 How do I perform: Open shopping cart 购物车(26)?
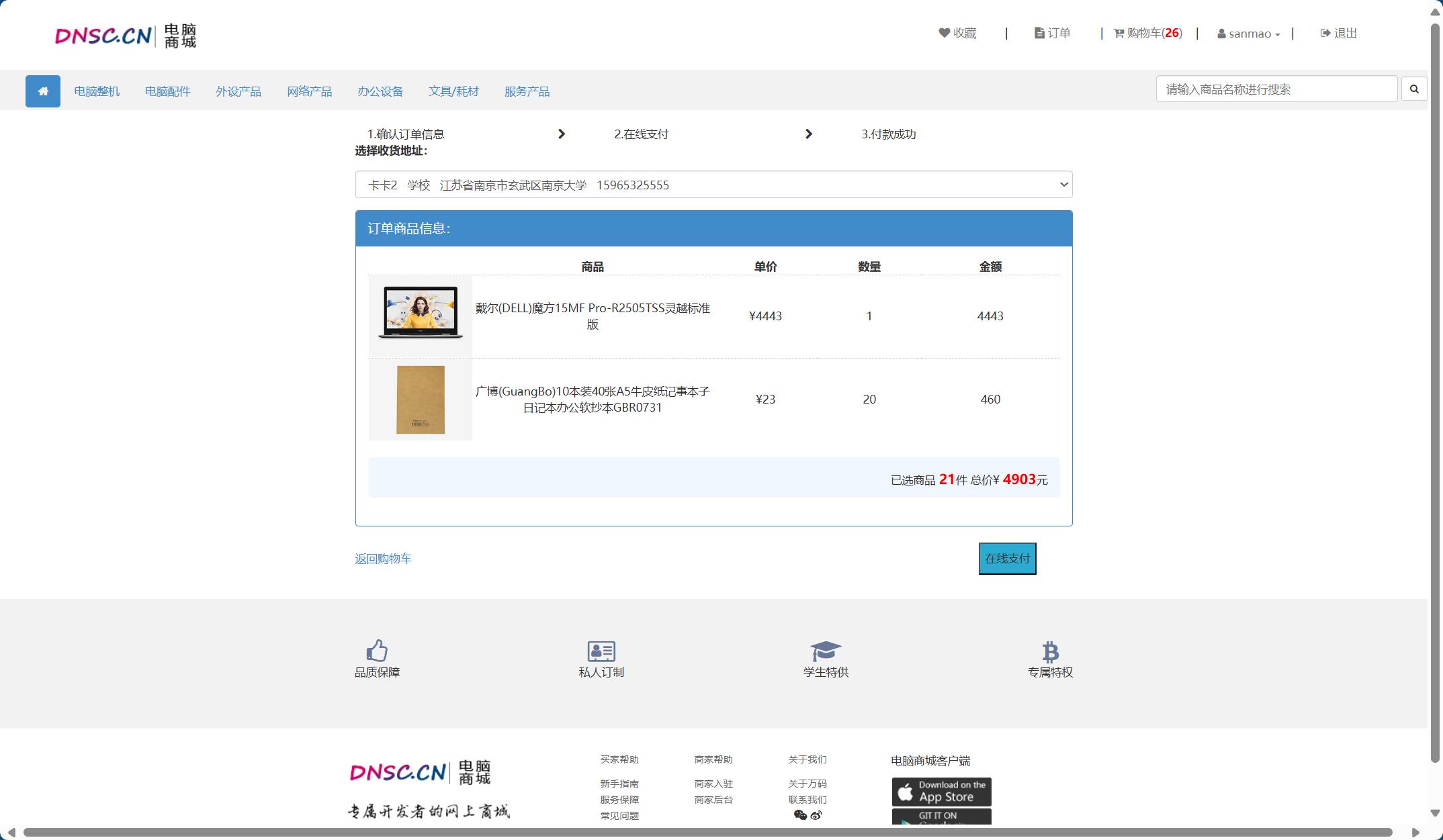[x=1148, y=33]
